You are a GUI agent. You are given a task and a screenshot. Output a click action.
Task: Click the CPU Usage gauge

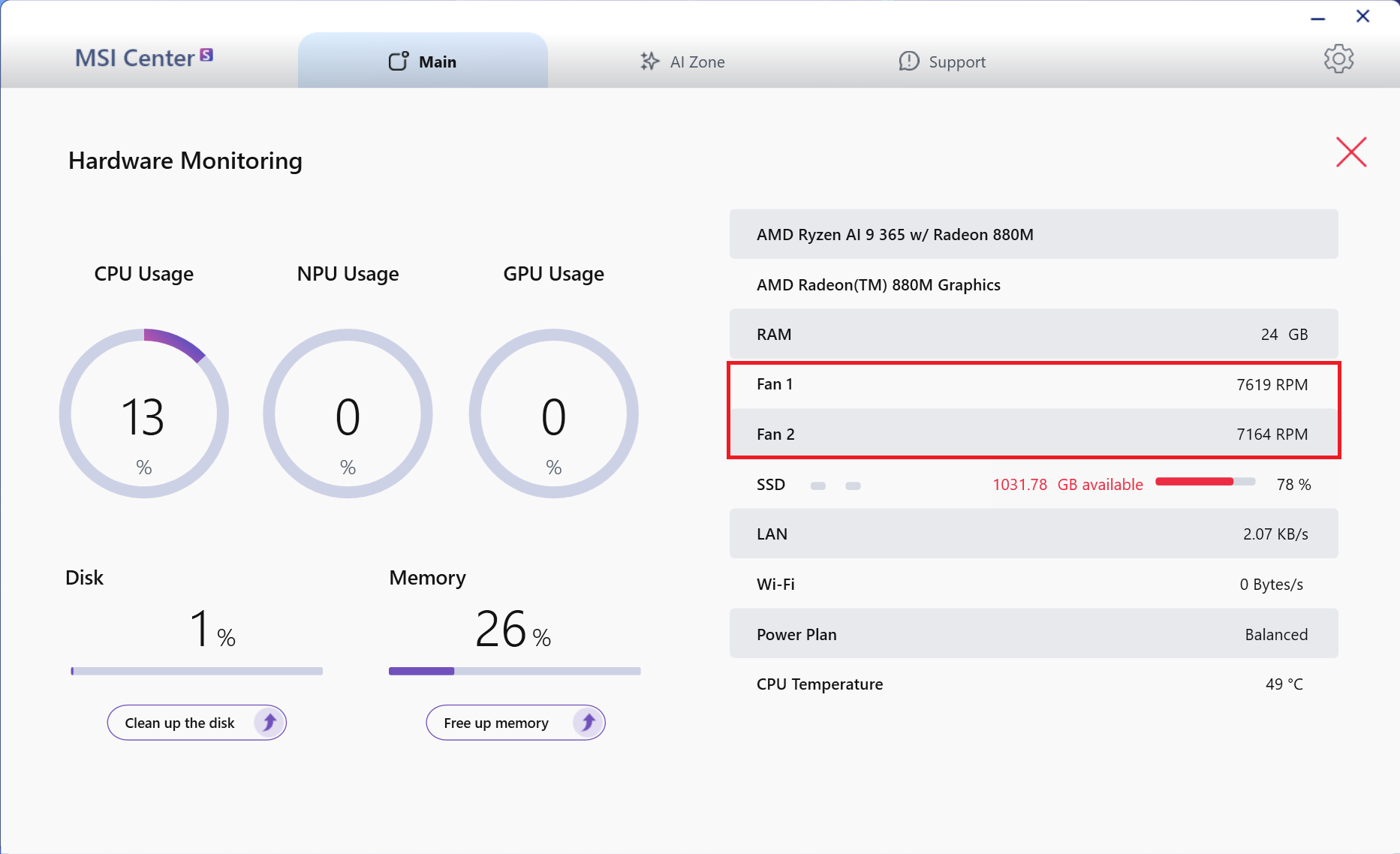coord(144,413)
